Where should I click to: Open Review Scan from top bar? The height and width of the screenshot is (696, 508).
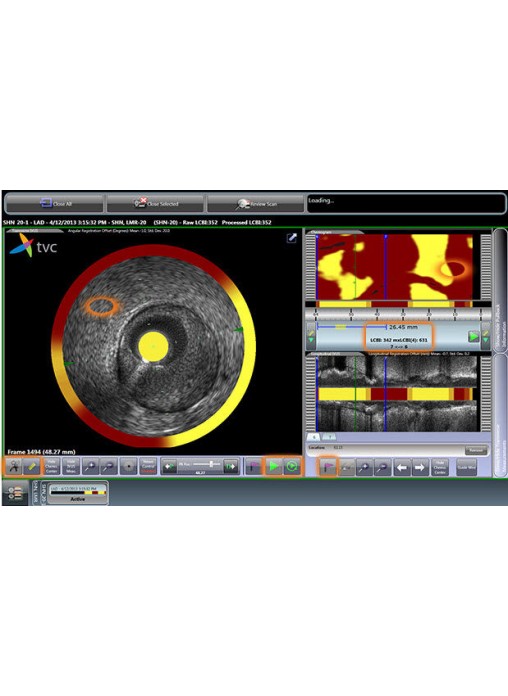click(x=255, y=203)
